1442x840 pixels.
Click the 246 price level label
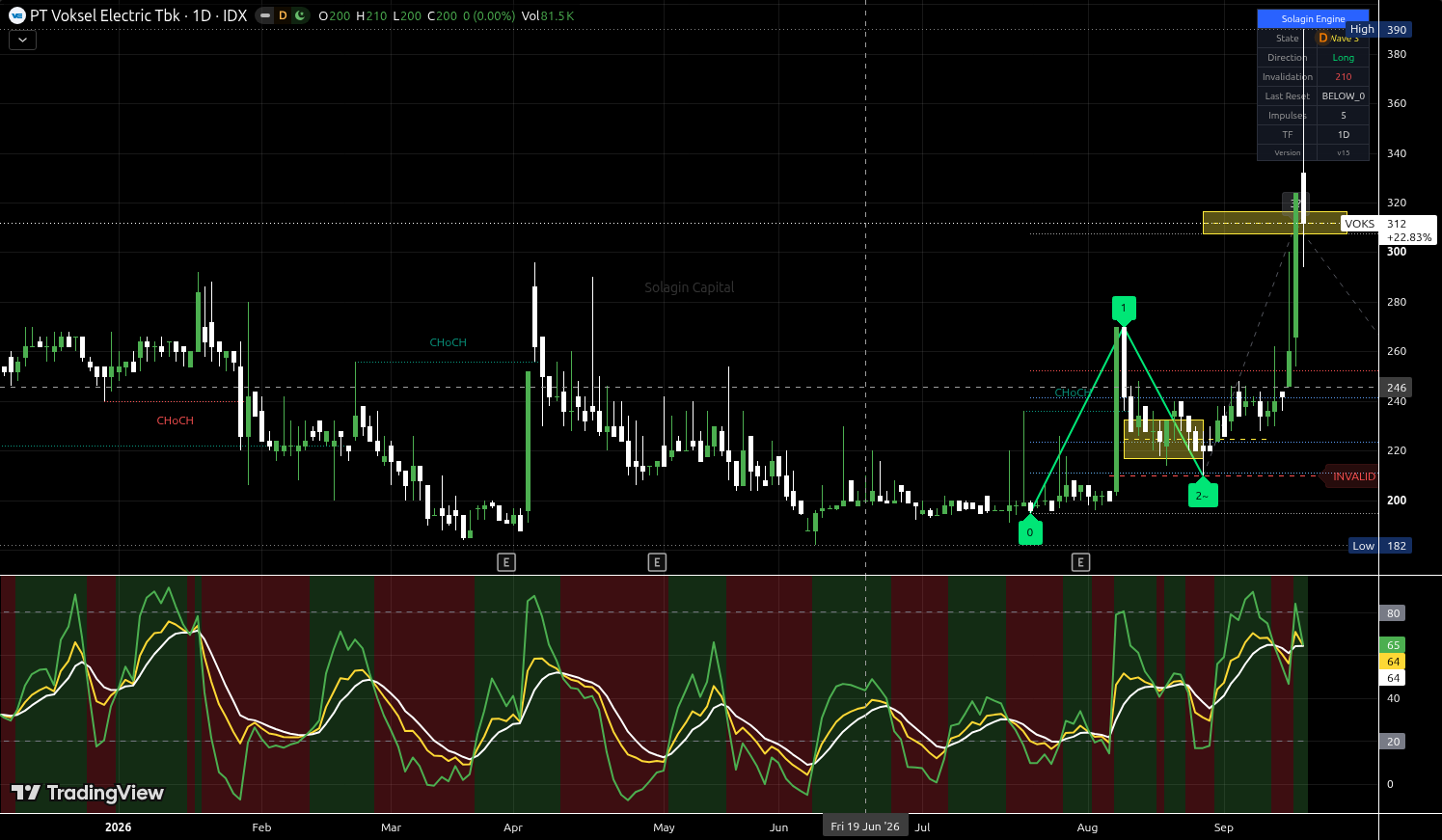tap(1396, 388)
